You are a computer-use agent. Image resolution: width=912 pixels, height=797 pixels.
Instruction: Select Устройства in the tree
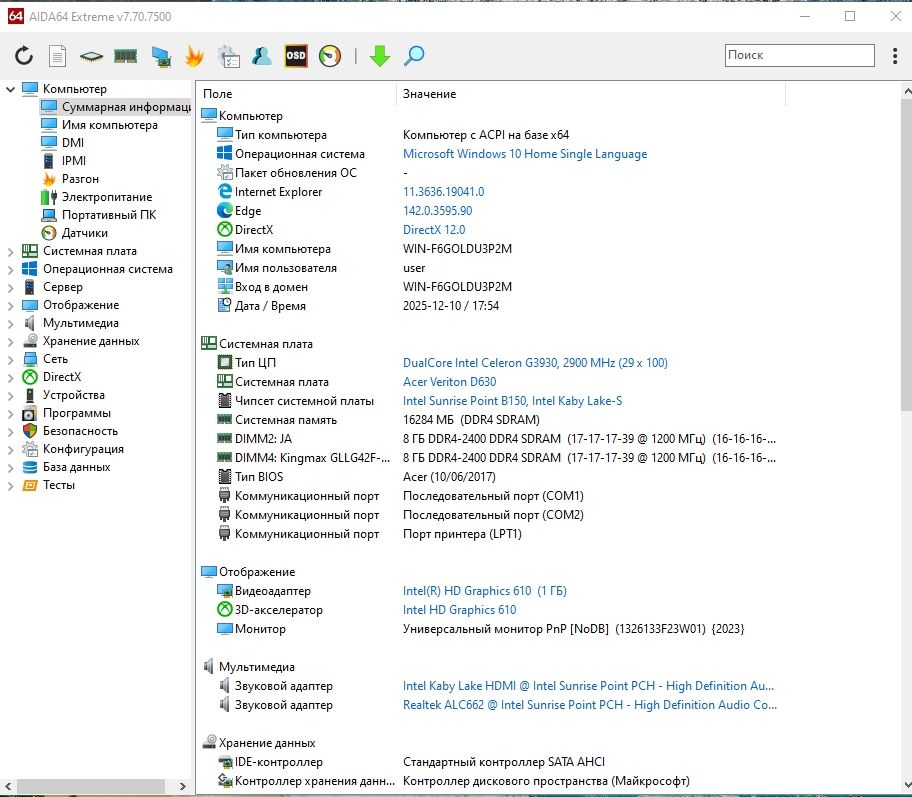pos(74,395)
